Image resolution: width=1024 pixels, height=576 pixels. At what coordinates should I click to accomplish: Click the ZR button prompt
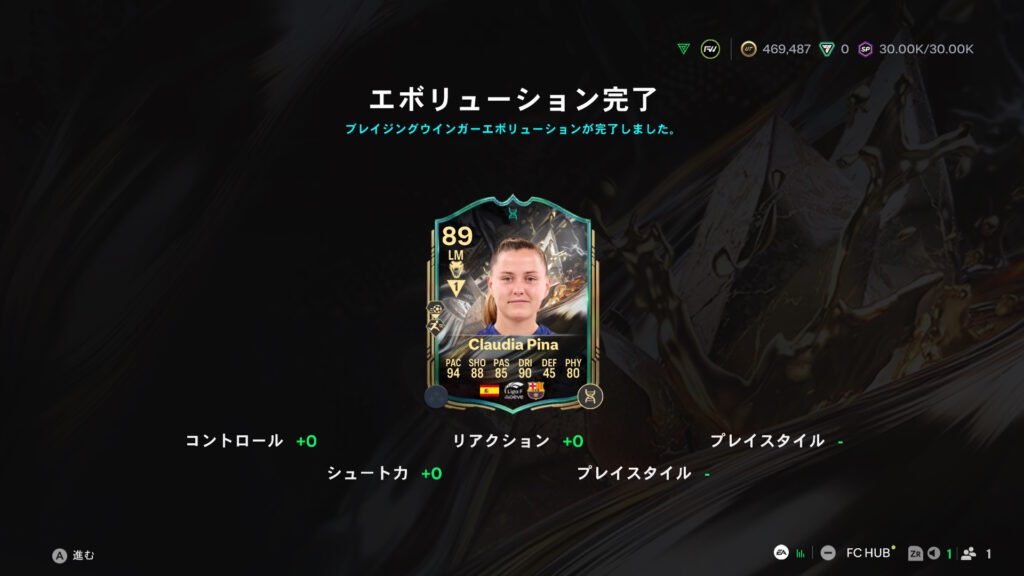click(x=915, y=553)
